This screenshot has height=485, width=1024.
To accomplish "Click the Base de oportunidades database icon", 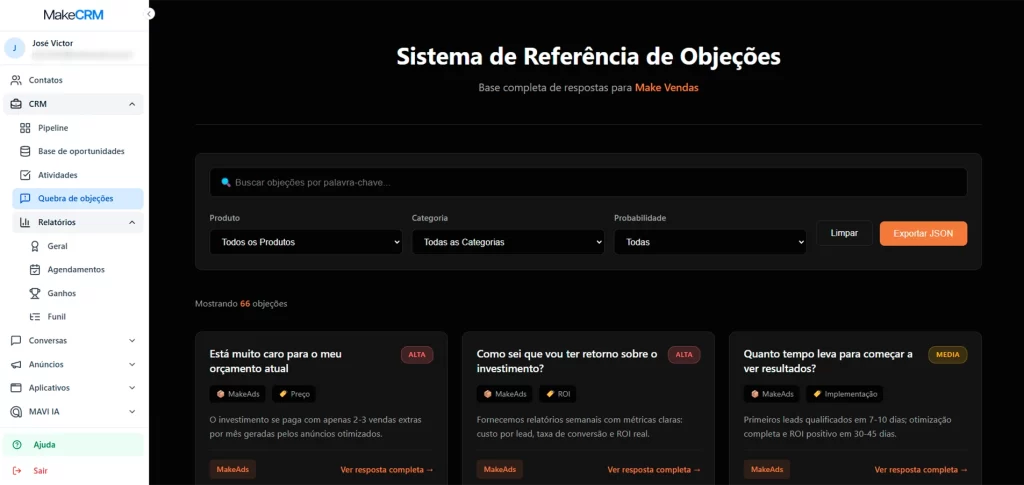I will click(x=26, y=151).
